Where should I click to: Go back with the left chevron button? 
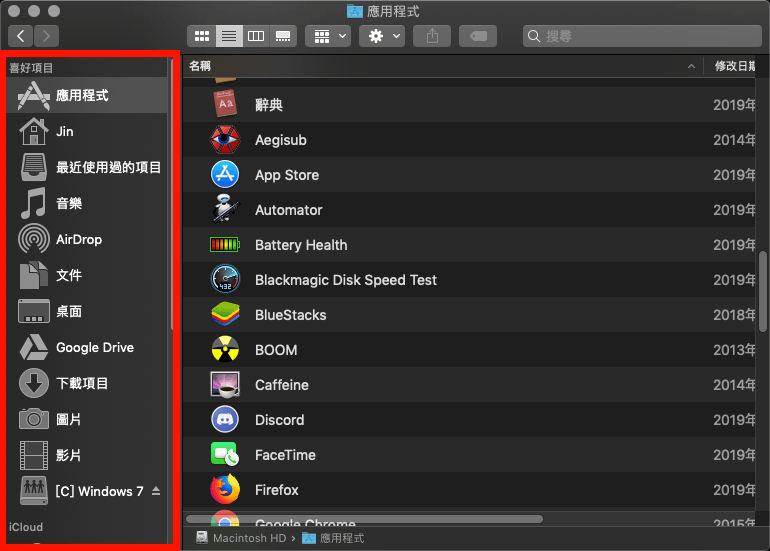pyautogui.click(x=21, y=36)
